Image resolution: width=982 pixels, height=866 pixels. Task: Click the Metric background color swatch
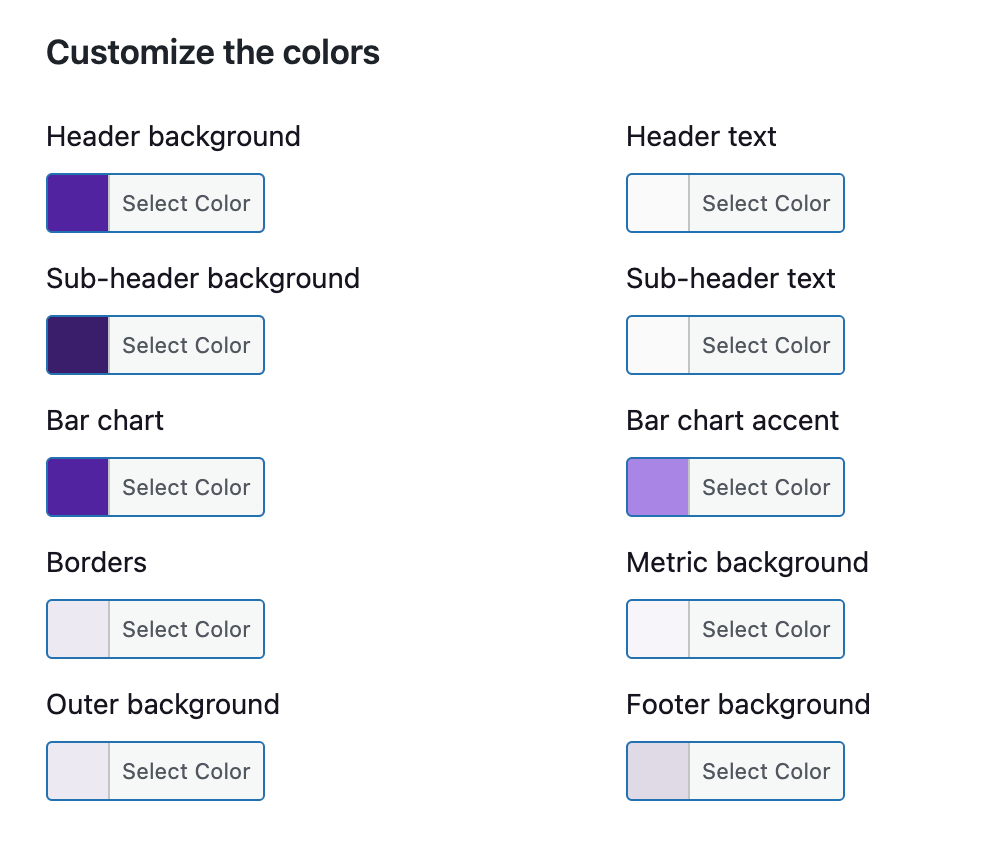click(657, 629)
